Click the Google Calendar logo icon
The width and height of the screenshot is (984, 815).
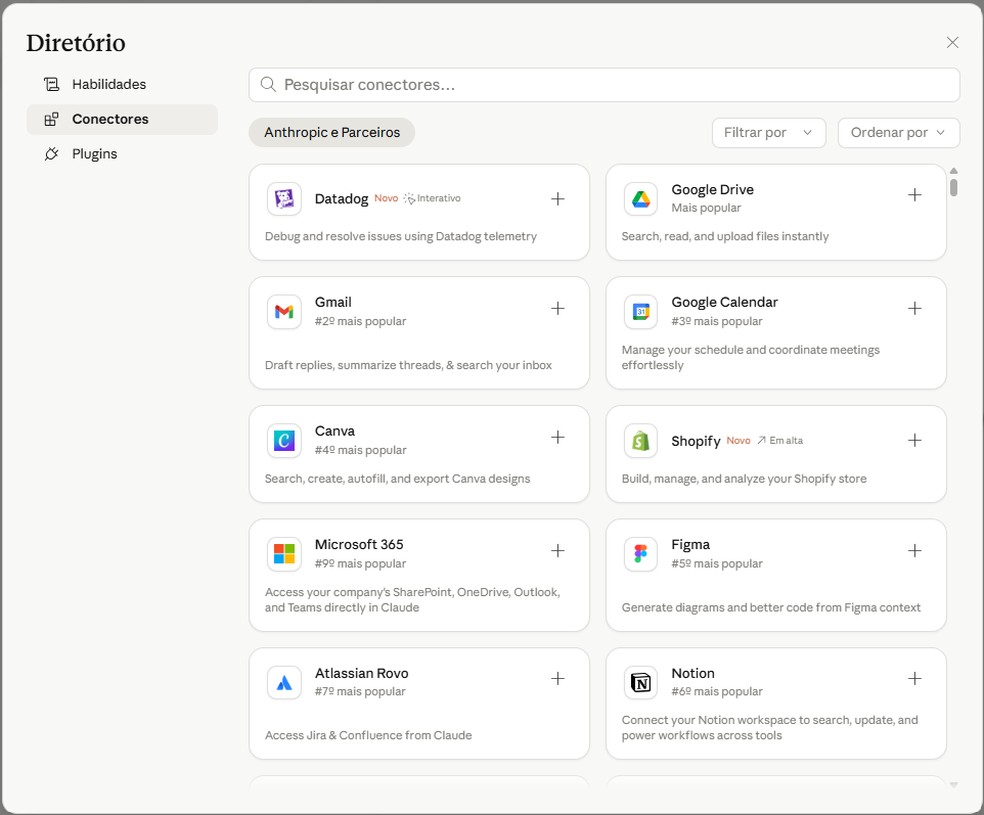(641, 312)
